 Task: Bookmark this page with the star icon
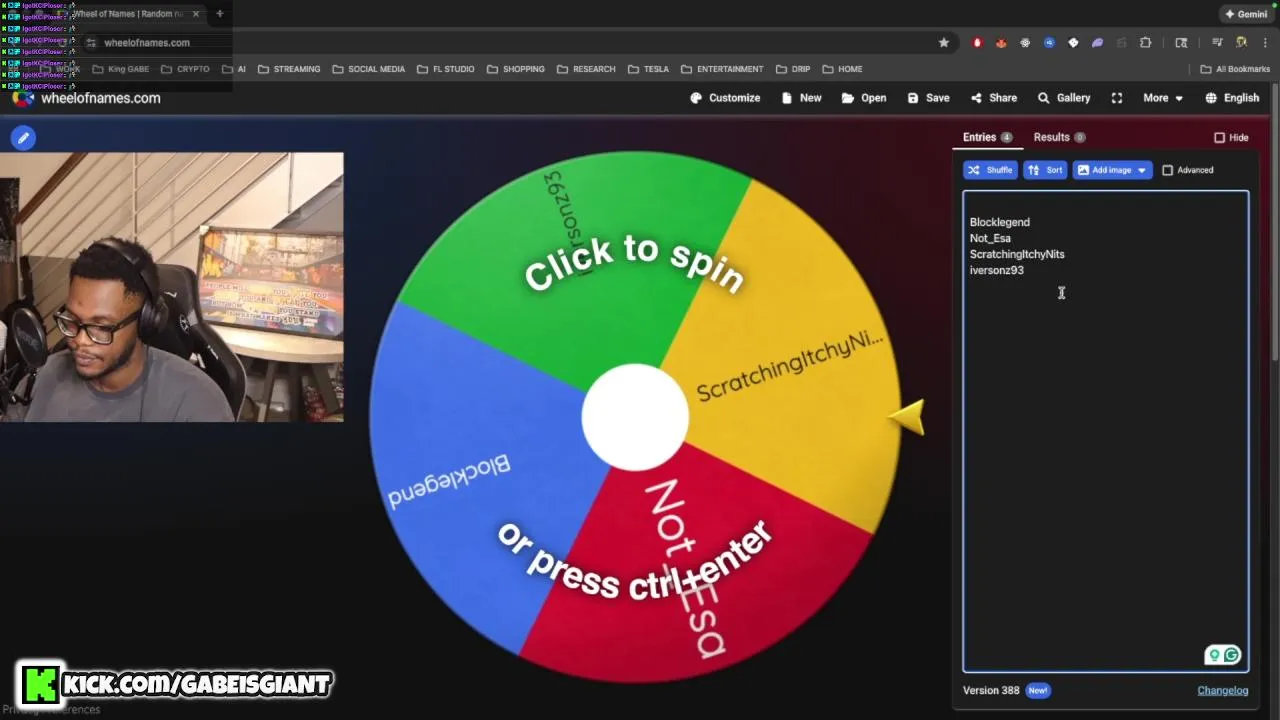click(x=943, y=43)
